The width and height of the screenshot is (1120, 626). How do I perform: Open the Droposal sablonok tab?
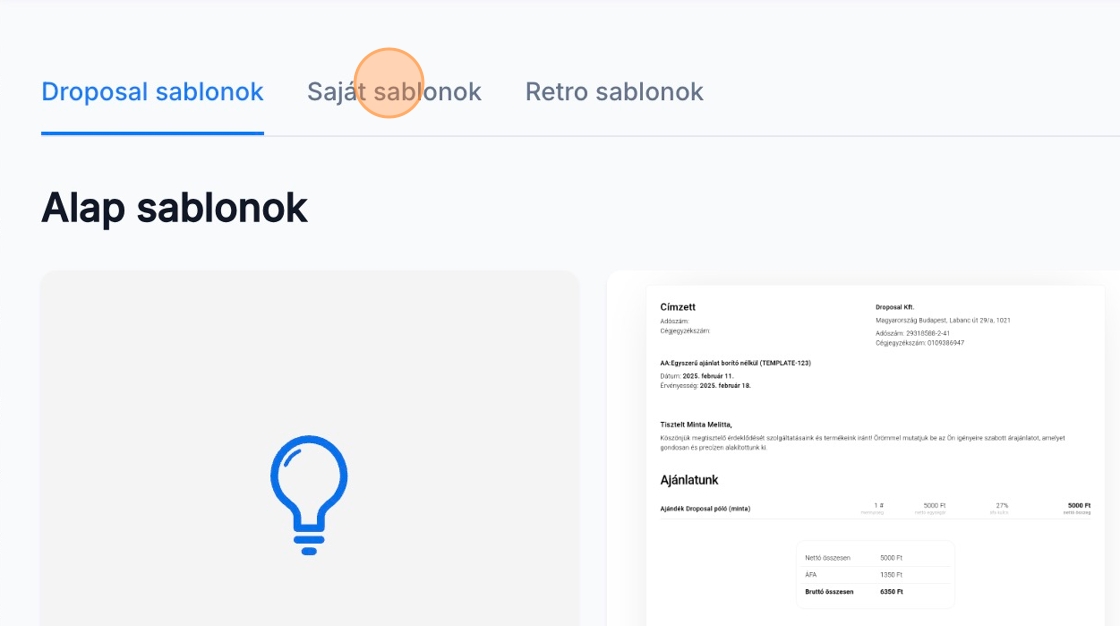(x=152, y=92)
